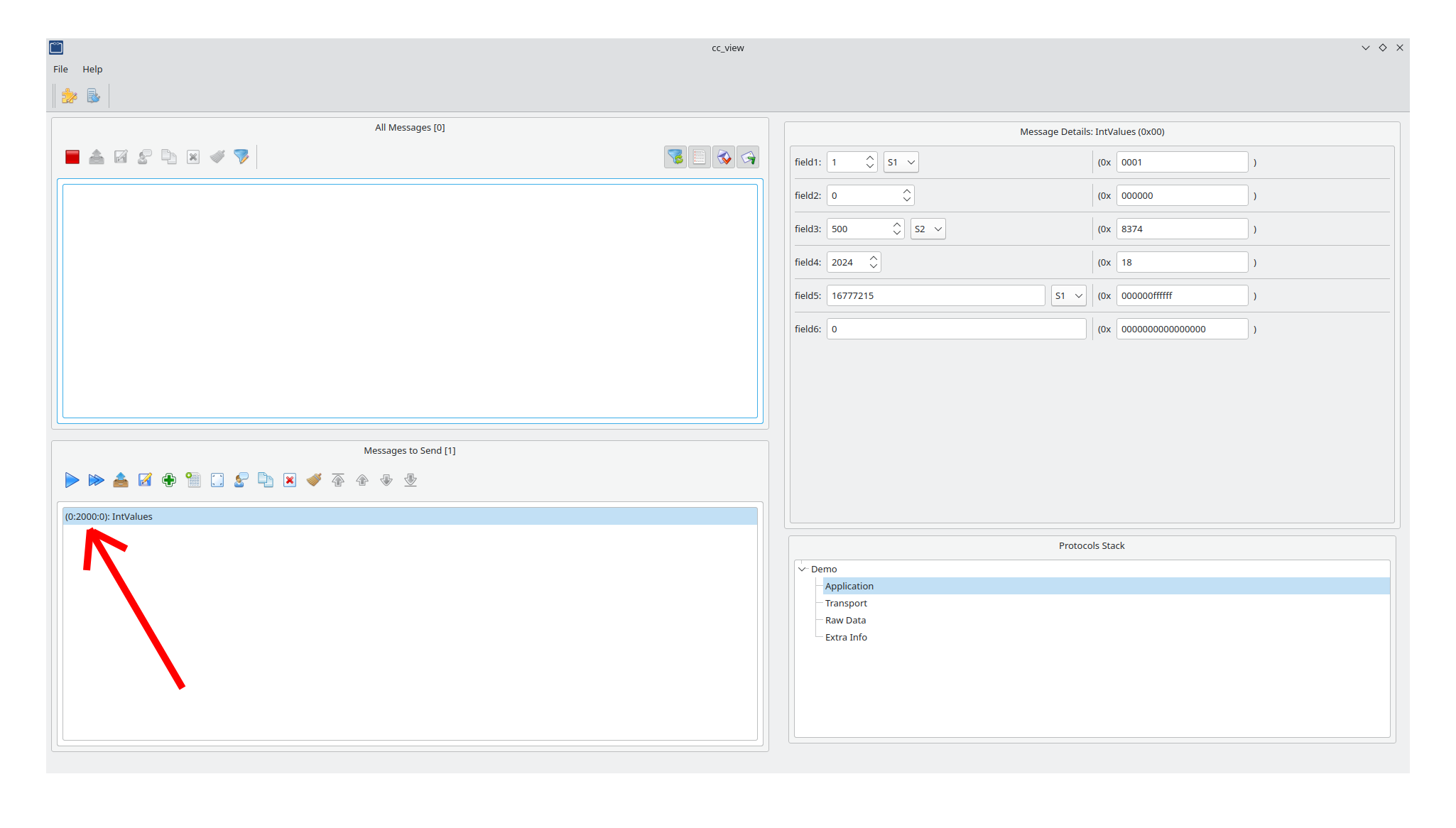The height and width of the screenshot is (828, 1456).
Task: Click the cc_view app icon in title bar
Action: coord(56,48)
